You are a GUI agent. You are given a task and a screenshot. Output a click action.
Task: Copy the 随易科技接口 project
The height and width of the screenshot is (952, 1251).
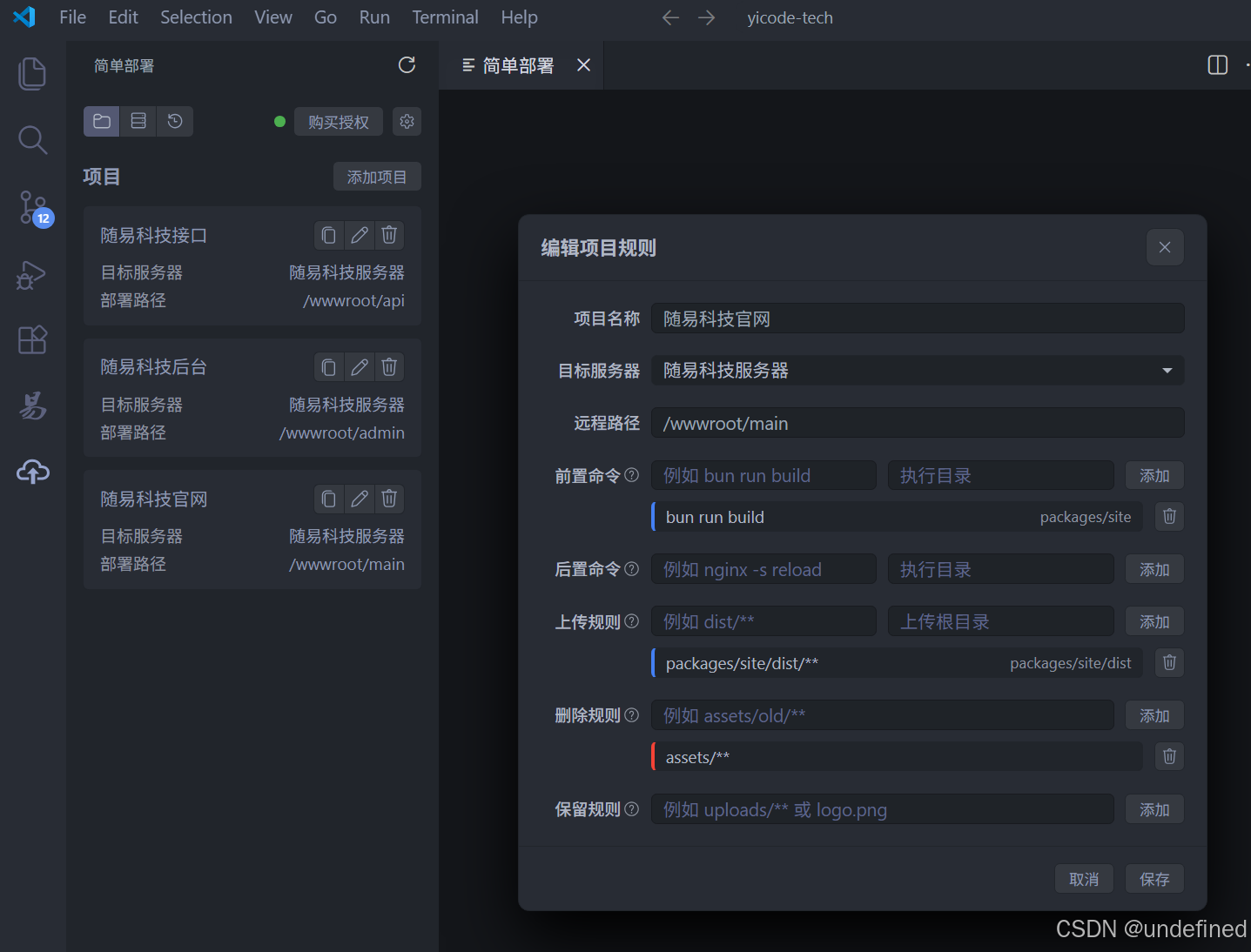(329, 235)
